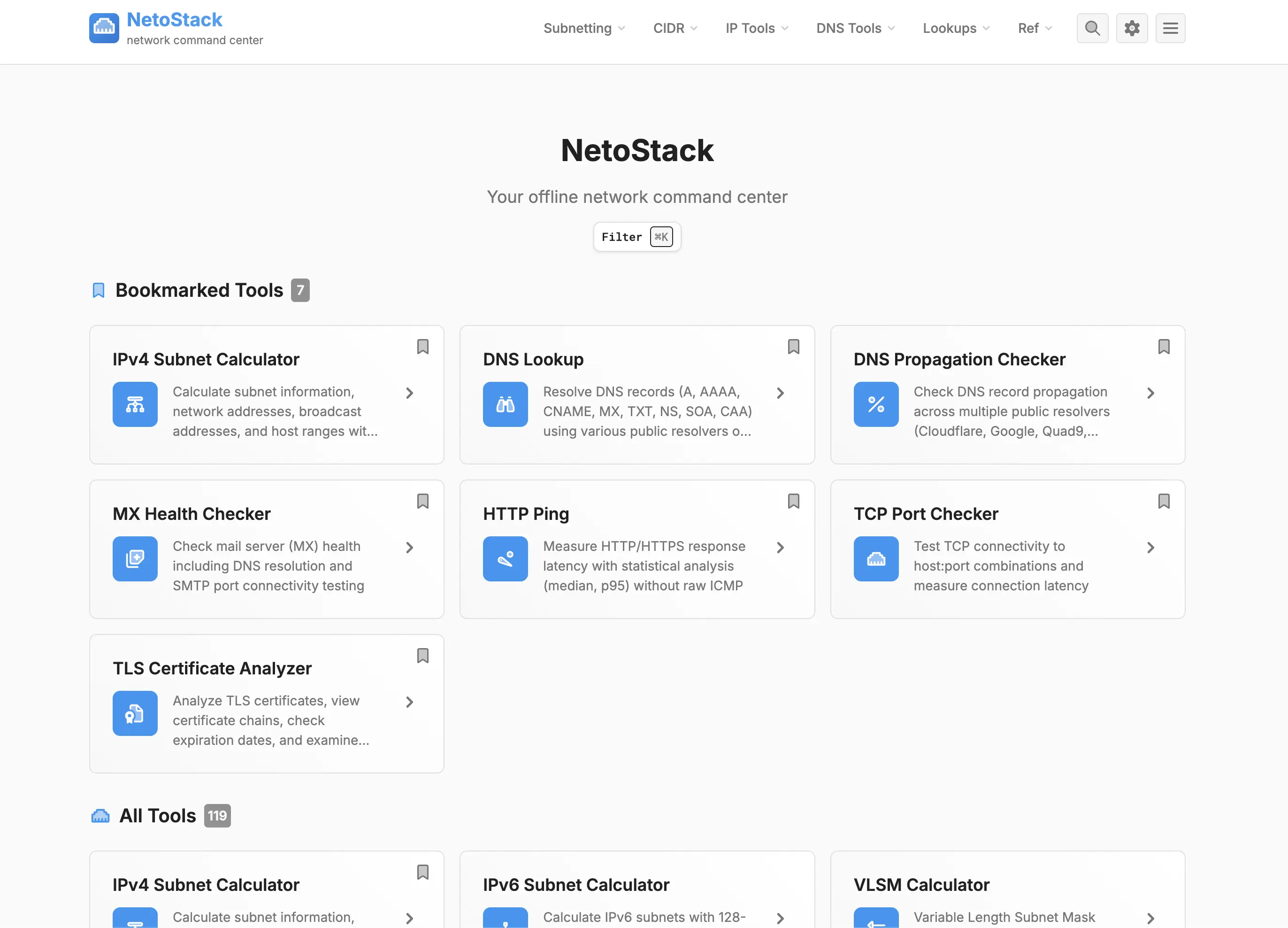The height and width of the screenshot is (928, 1288).
Task: Open search with magnifier icon
Action: 1091,28
